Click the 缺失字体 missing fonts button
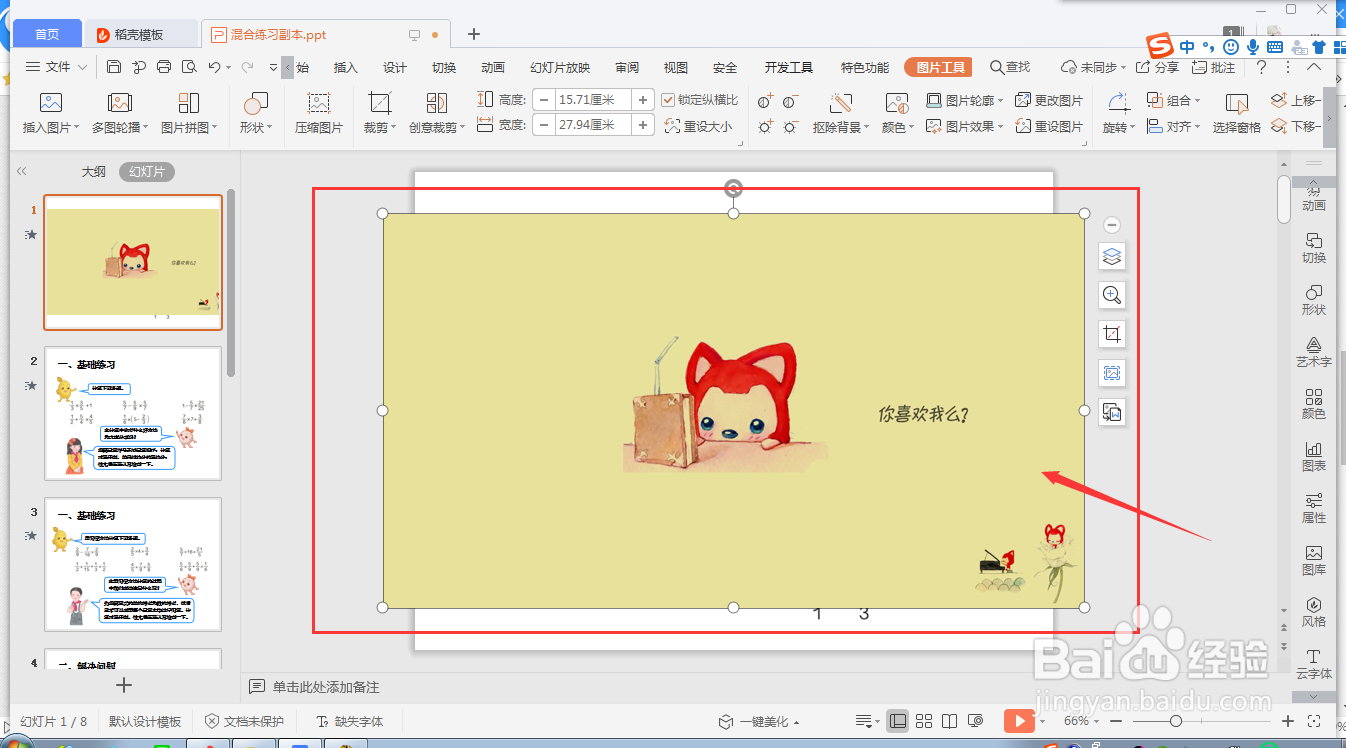 350,721
